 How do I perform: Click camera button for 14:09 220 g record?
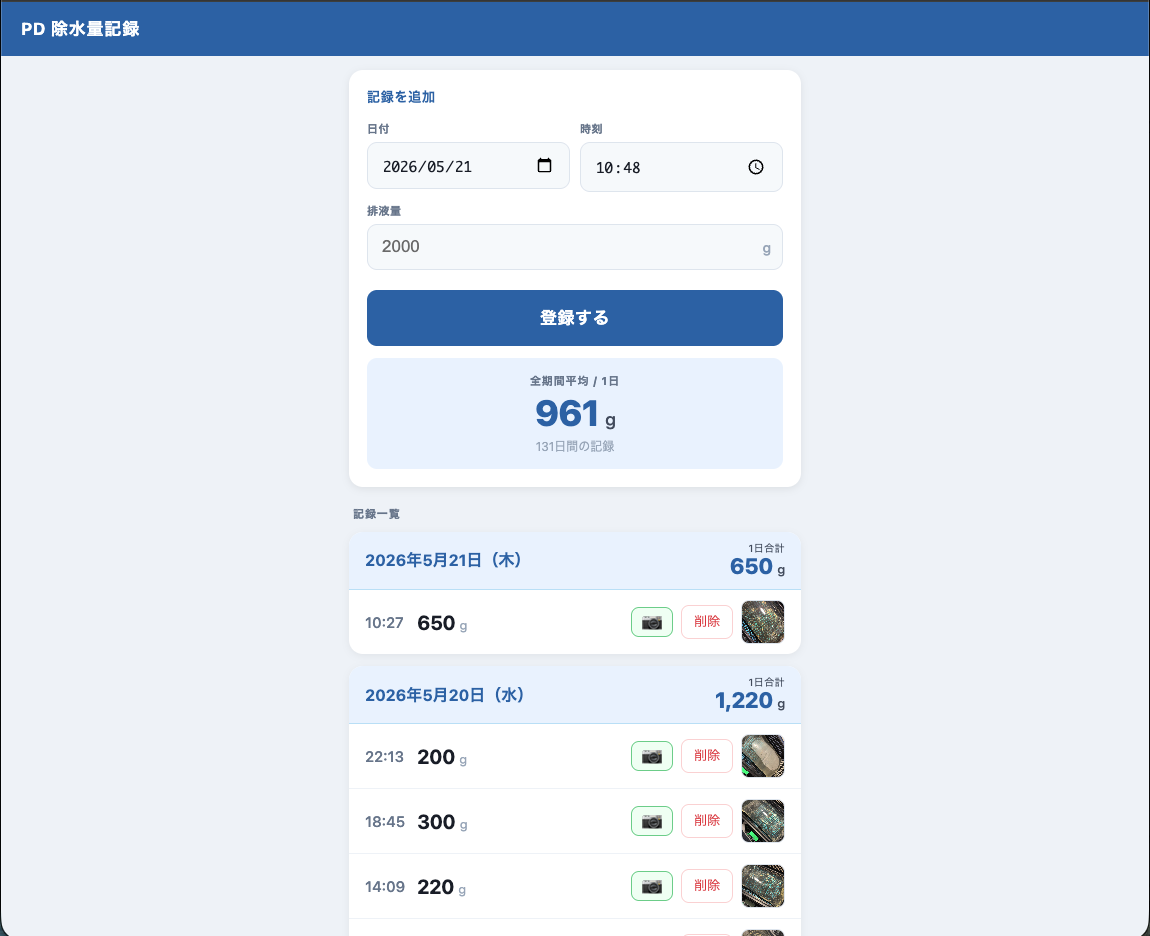tap(652, 886)
